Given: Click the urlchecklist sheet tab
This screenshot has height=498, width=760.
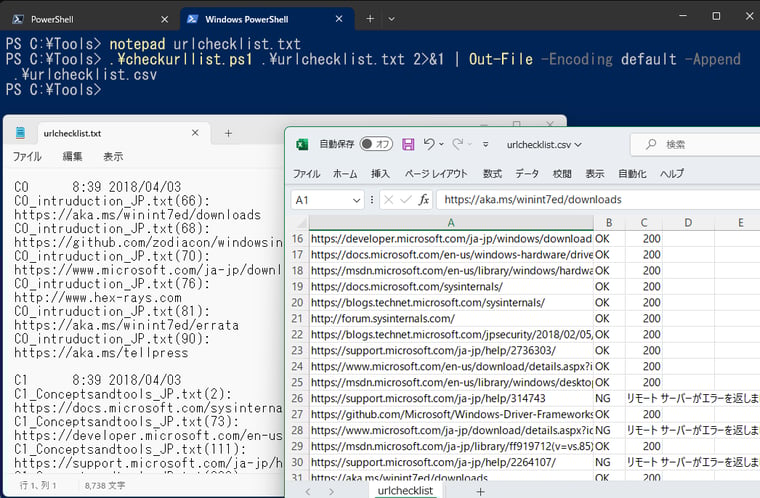Looking at the screenshot, I should pyautogui.click(x=405, y=491).
